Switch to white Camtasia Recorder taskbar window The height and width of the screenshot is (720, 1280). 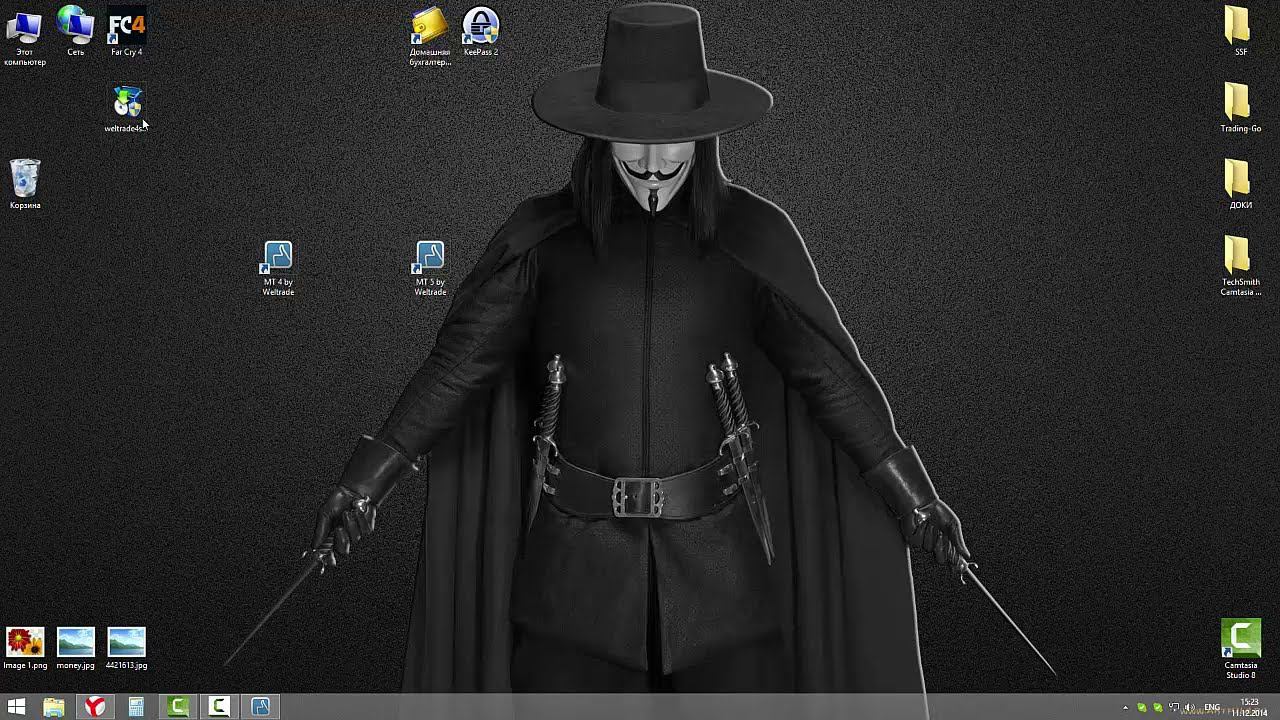pos(219,707)
